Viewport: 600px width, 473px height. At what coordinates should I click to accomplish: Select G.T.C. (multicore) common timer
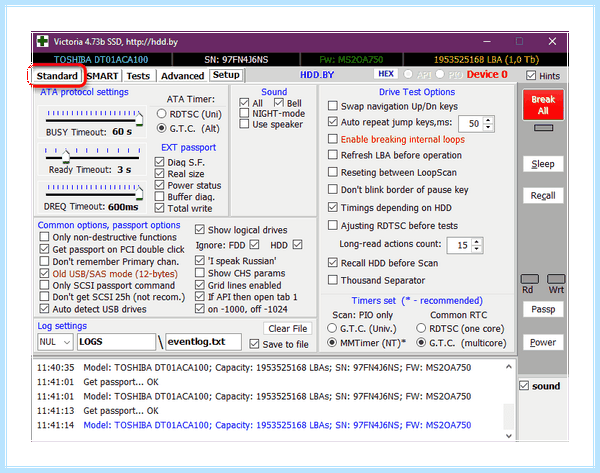point(421,343)
